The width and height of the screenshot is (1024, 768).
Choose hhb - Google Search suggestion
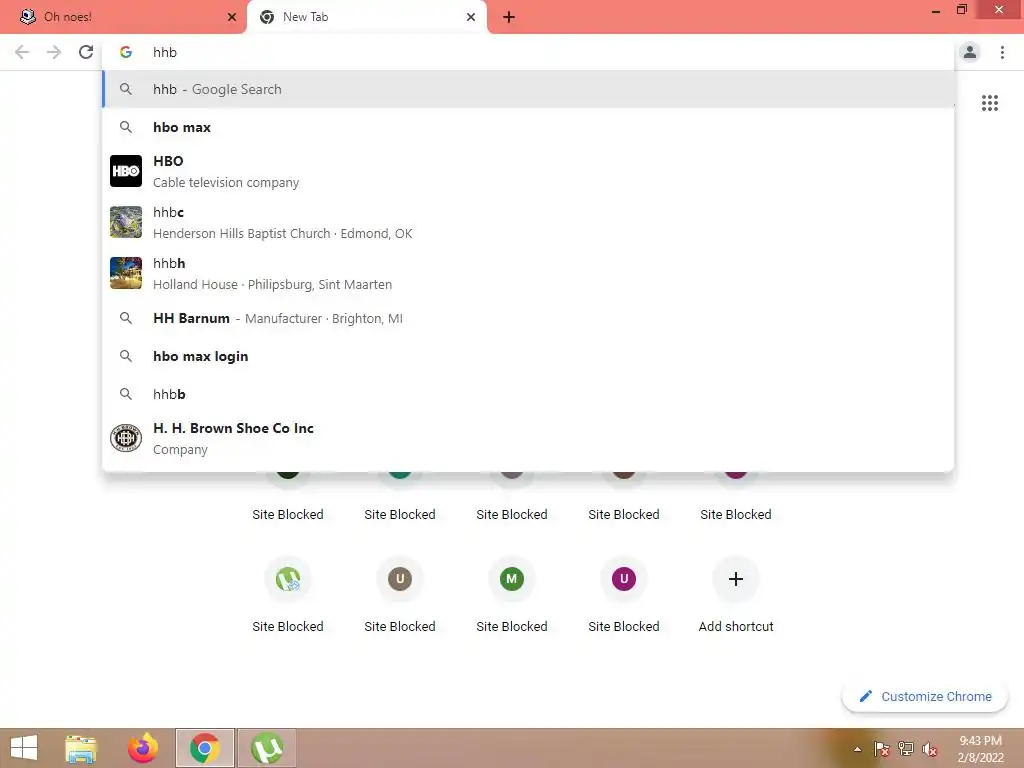click(528, 89)
